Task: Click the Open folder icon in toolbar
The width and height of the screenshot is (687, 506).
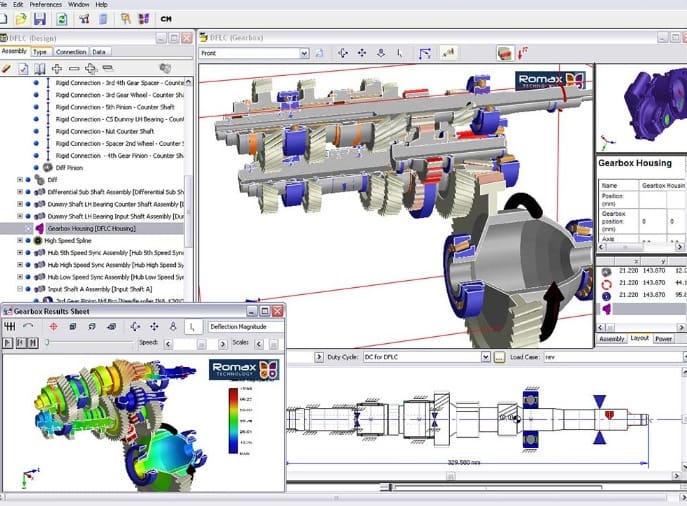Action: tap(20, 18)
